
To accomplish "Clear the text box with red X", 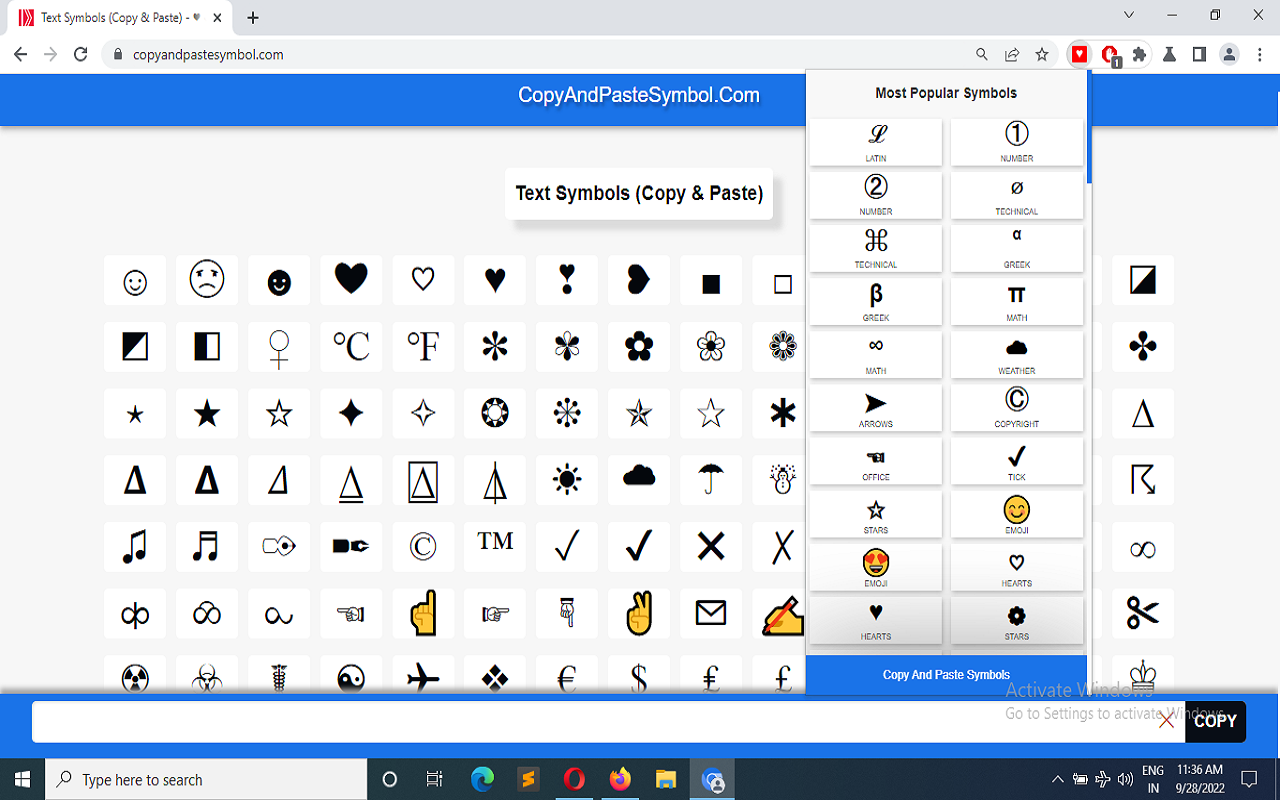I will tap(1166, 721).
